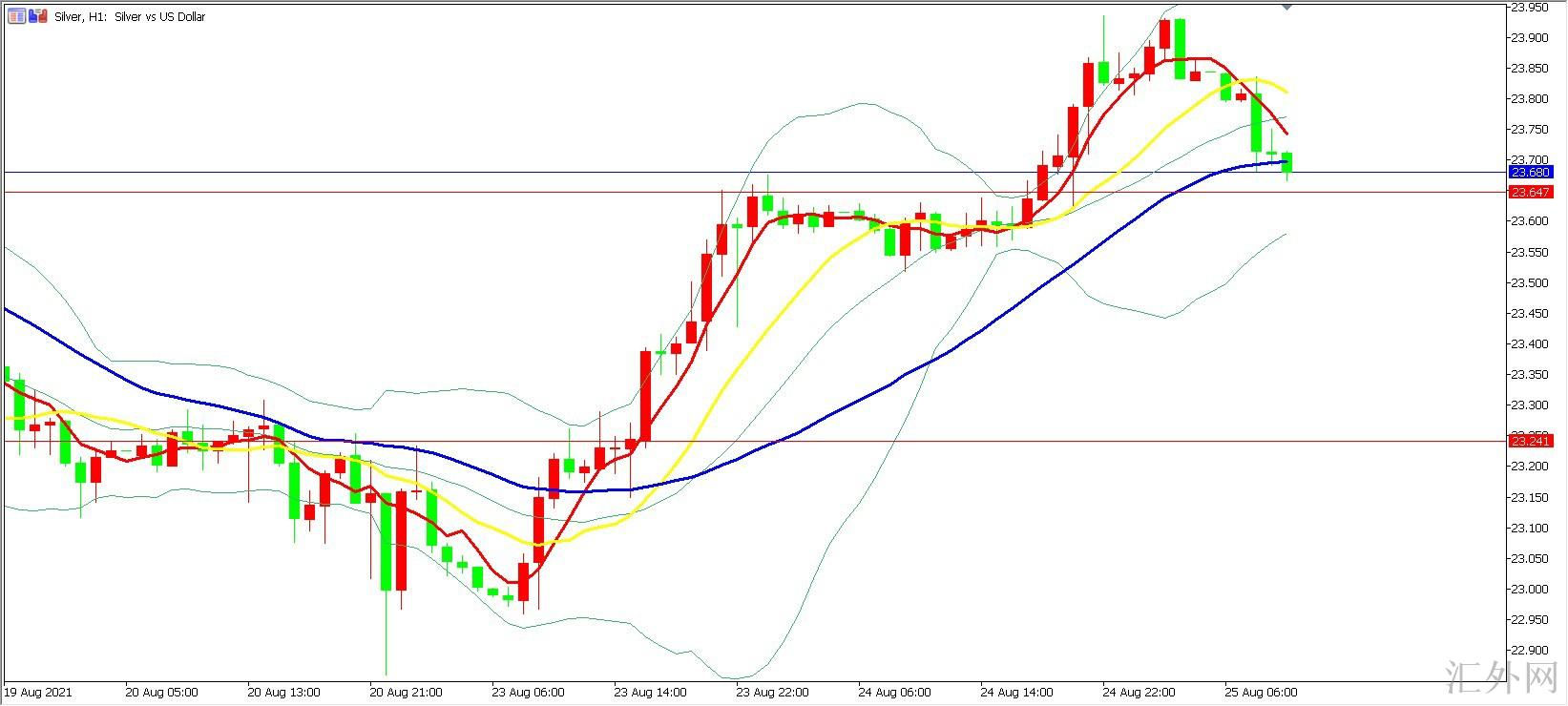Click the 23.950 value on the price scale
The image size is (1568, 706).
coord(1529,8)
